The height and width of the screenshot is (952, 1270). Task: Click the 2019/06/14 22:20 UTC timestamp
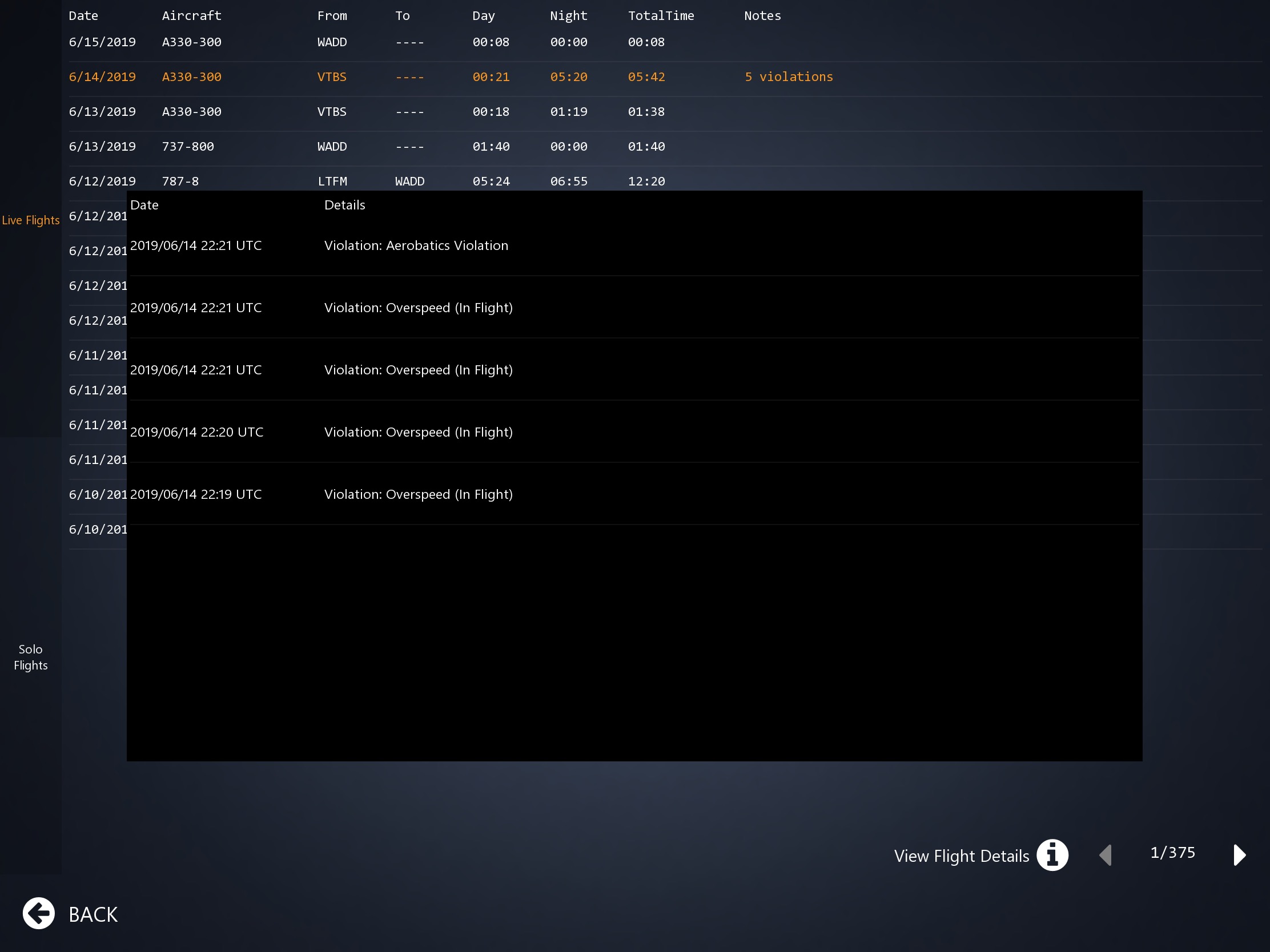point(196,432)
